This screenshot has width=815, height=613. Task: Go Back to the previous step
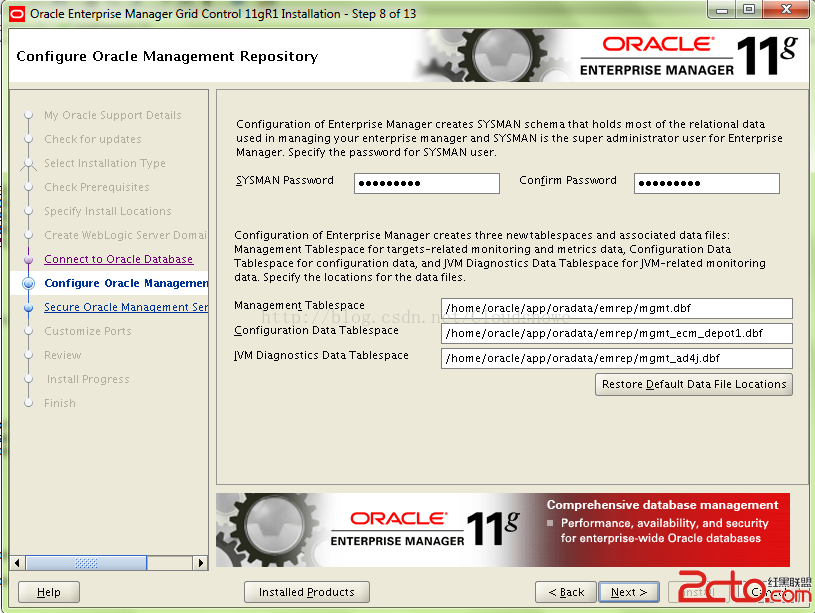click(566, 592)
